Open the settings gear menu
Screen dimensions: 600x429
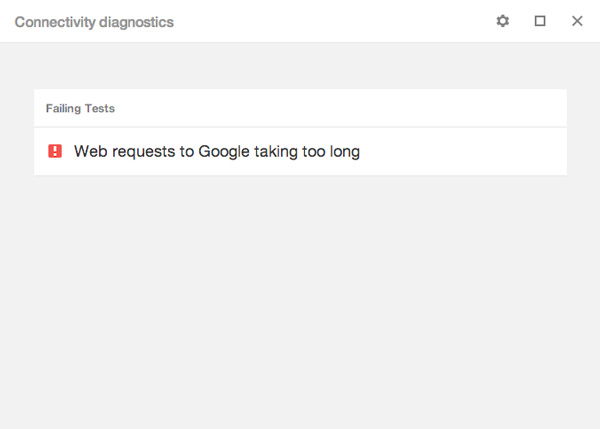click(503, 21)
